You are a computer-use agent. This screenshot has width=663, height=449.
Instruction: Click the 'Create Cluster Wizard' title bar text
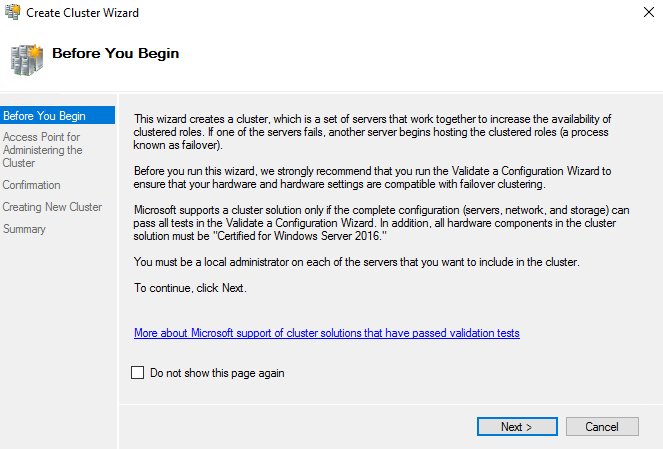coord(82,13)
